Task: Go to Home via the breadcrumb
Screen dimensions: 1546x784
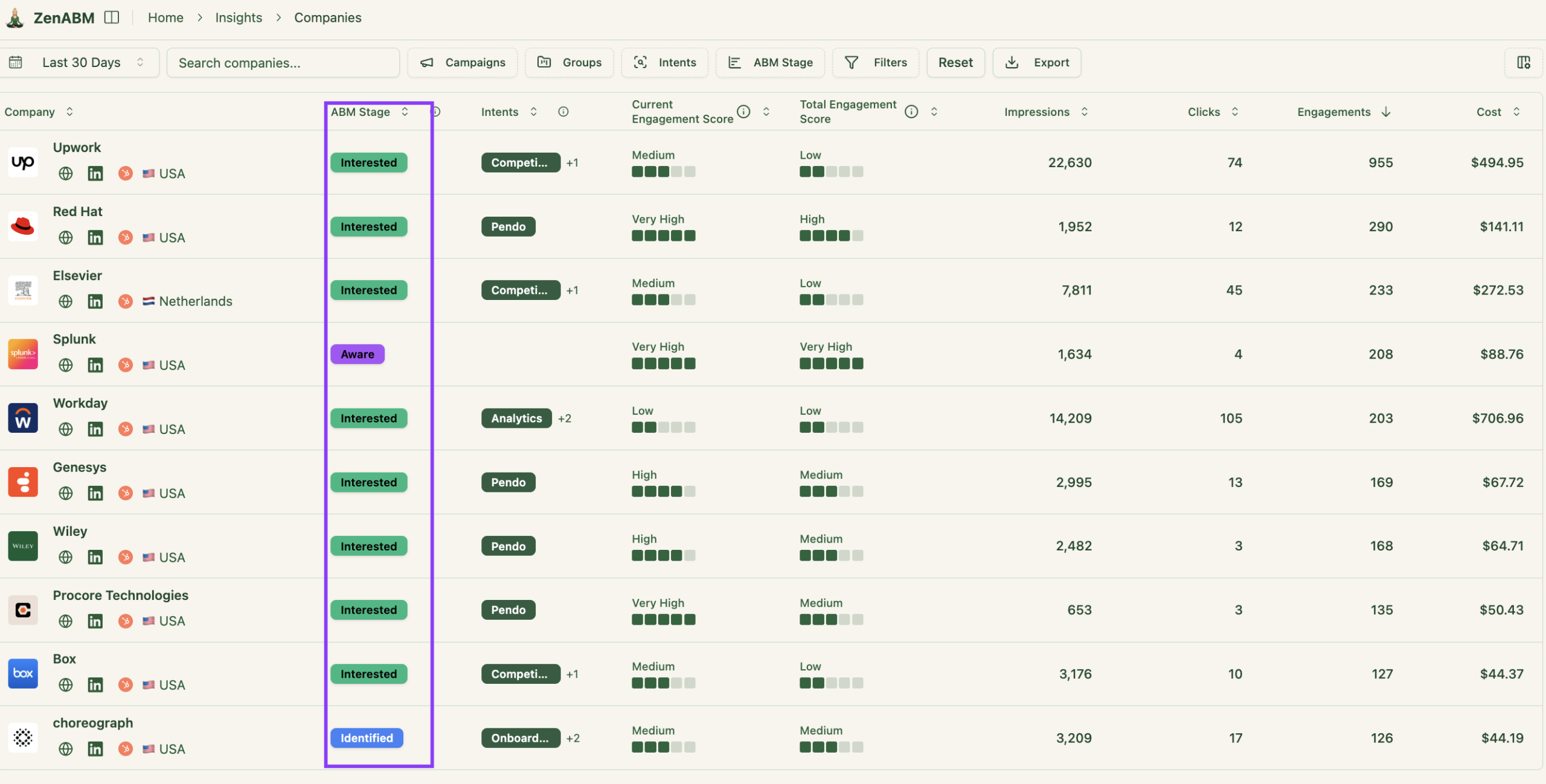Action: coord(165,18)
